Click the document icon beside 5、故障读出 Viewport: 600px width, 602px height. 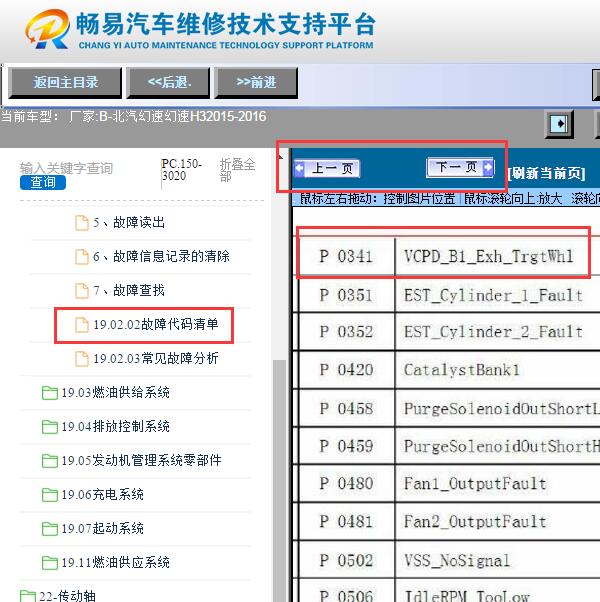tap(82, 223)
